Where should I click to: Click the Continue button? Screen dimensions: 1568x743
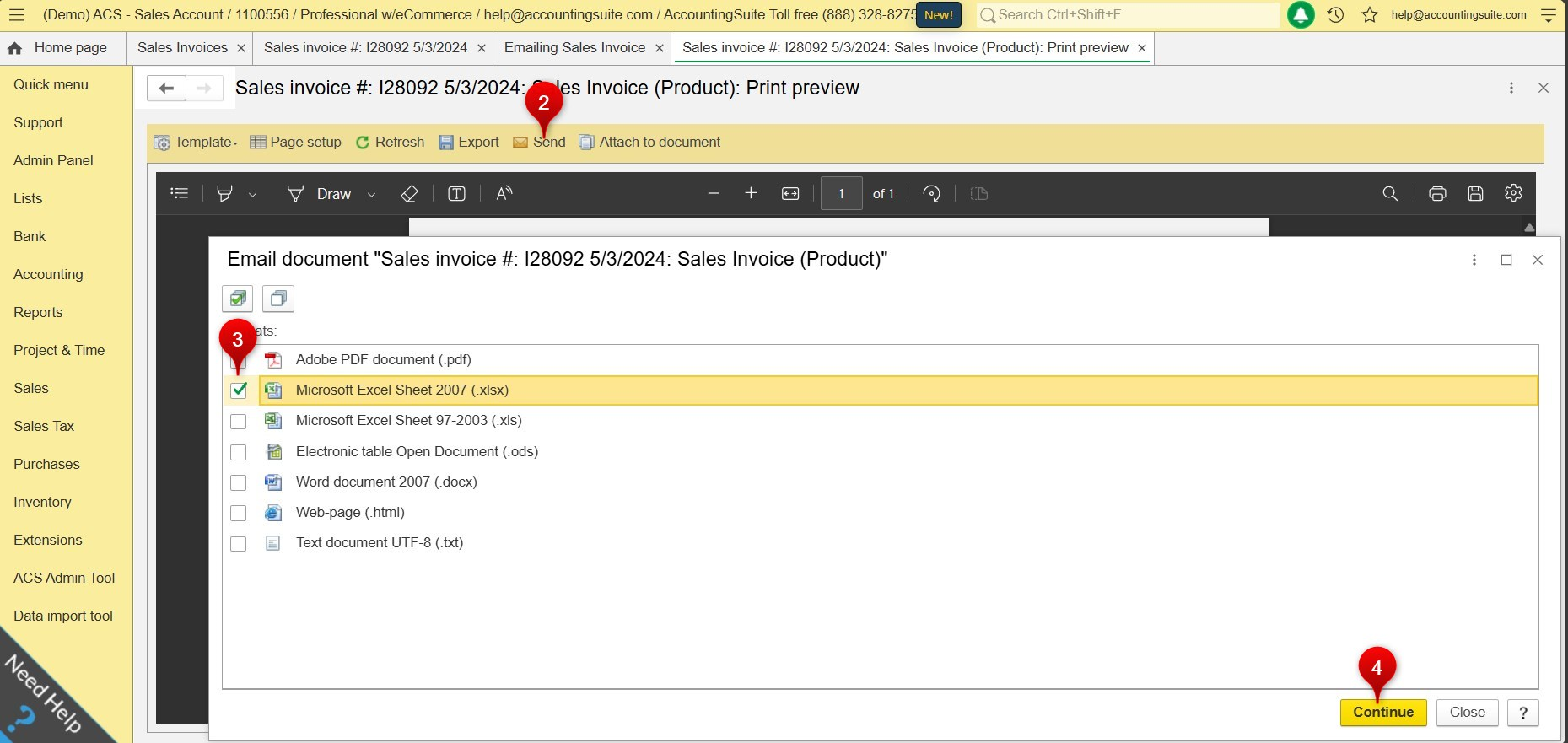pyautogui.click(x=1383, y=713)
